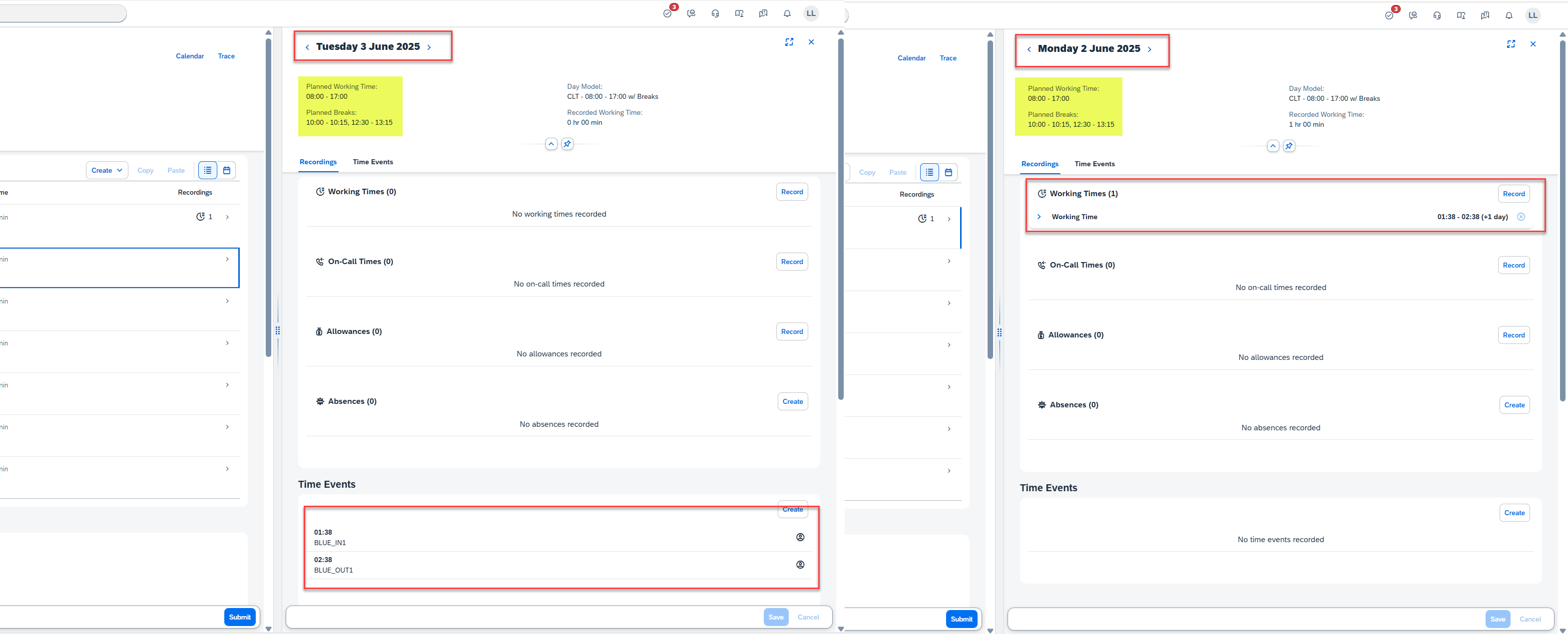Pin the header on Monday 2 June panel
The width and height of the screenshot is (1568, 634).
coord(1289,146)
